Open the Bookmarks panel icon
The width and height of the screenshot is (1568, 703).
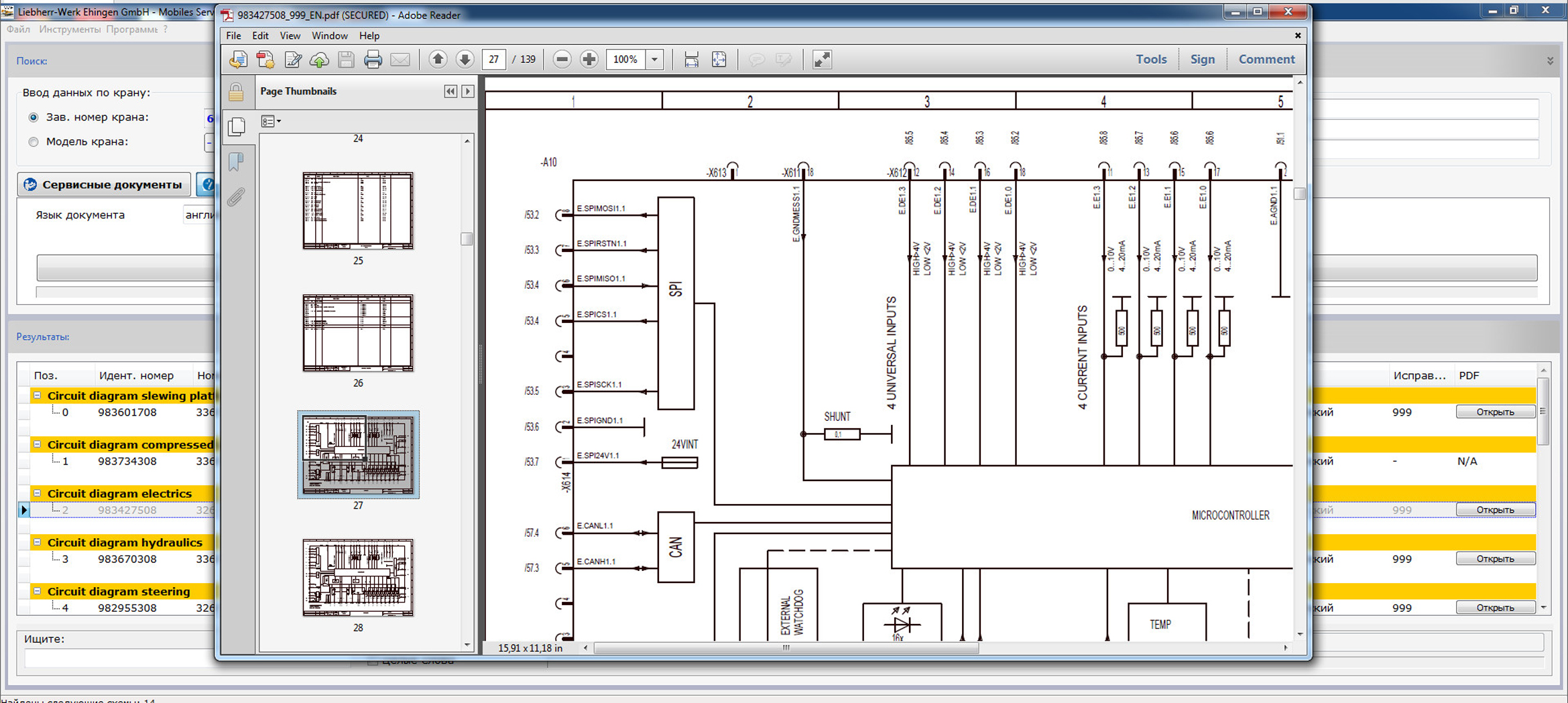tap(236, 162)
